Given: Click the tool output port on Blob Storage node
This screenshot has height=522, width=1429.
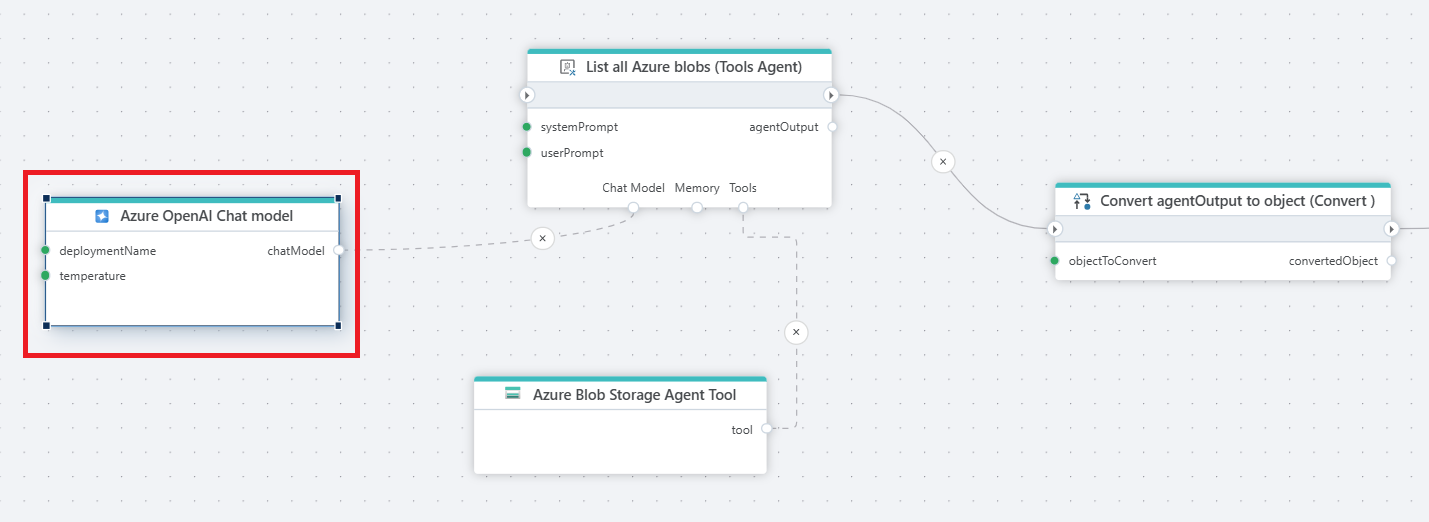Looking at the screenshot, I should tap(766, 429).
